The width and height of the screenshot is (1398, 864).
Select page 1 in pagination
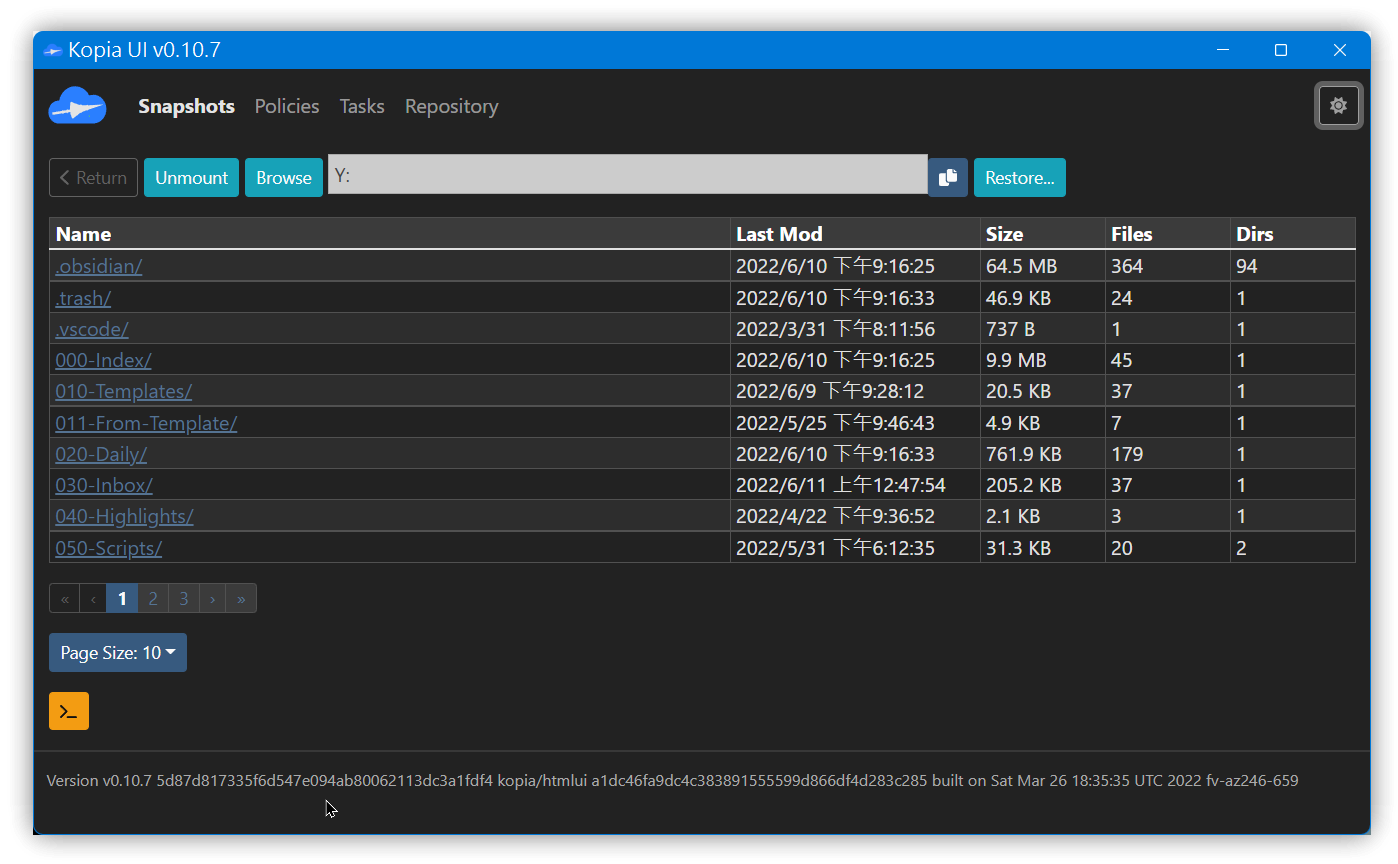coord(122,598)
